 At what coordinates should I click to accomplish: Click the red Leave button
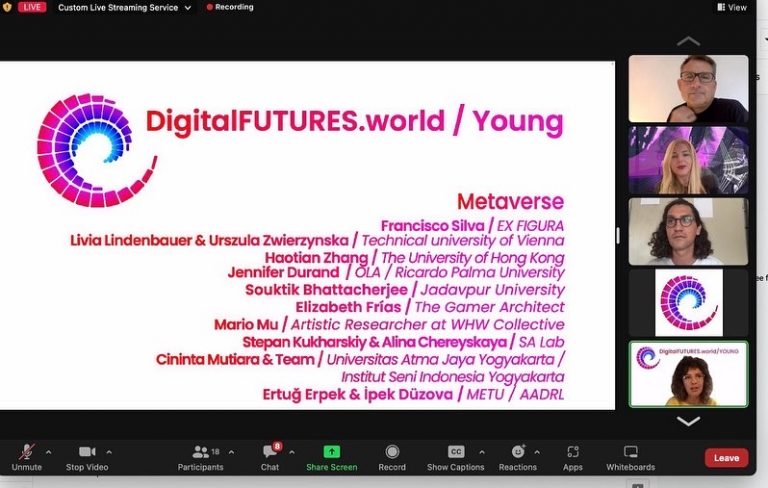coord(726,458)
